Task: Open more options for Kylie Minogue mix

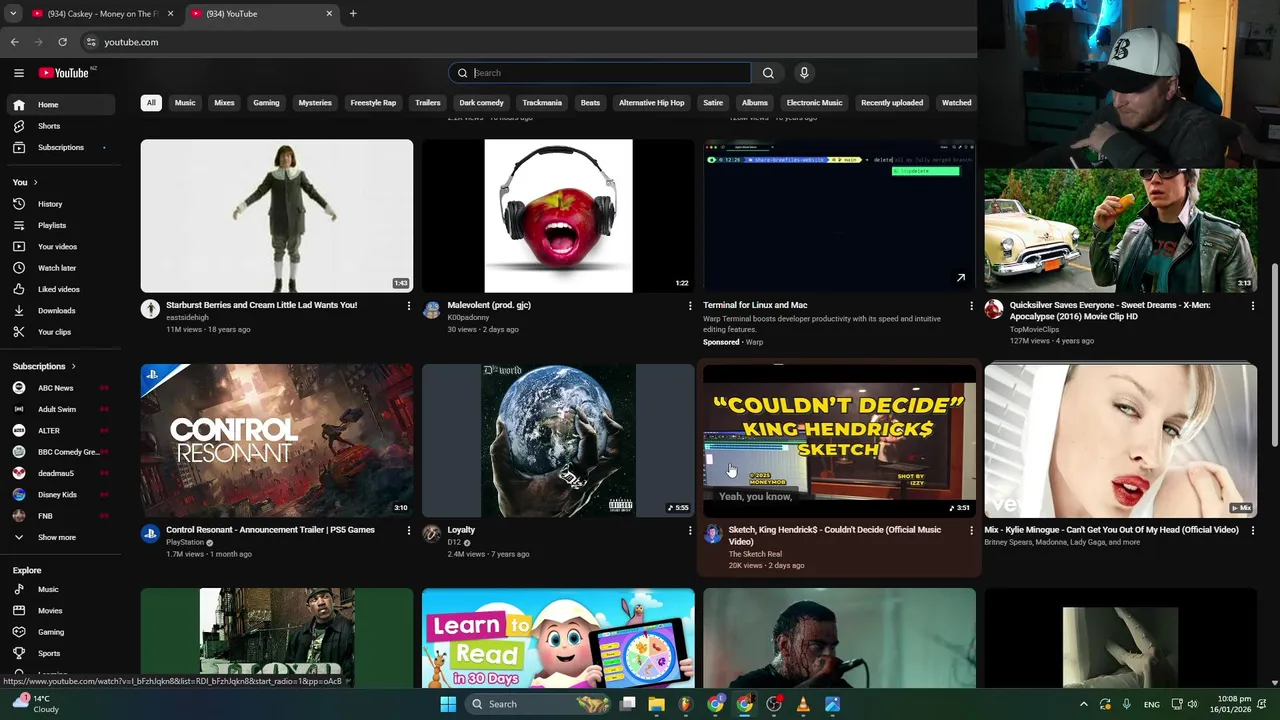Action: pos(1252,531)
